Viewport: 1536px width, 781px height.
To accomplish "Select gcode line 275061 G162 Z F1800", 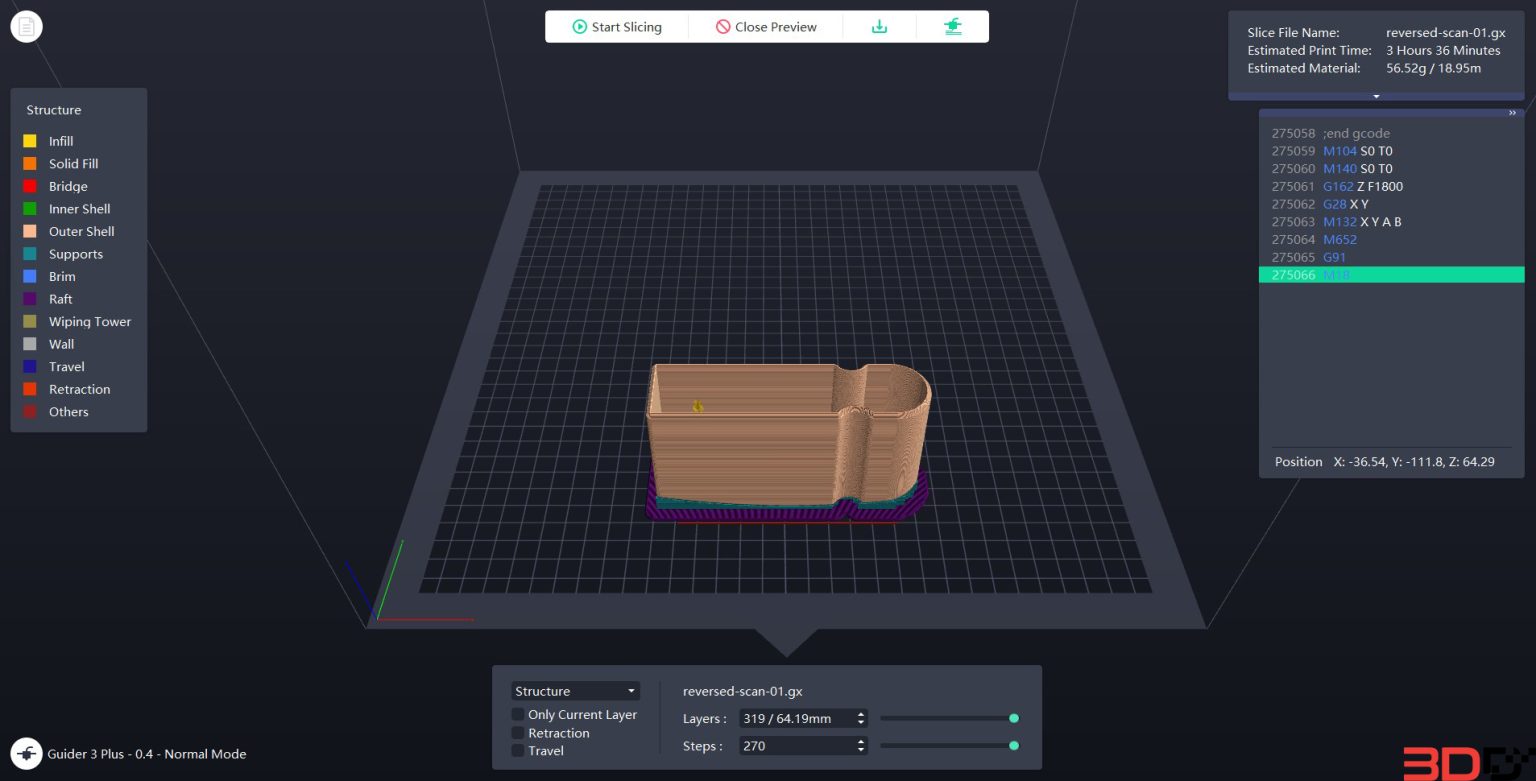I will point(1391,186).
